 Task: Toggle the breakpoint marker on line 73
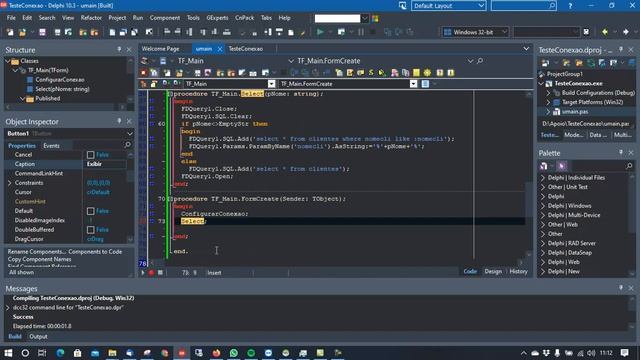pyautogui.click(x=143, y=221)
